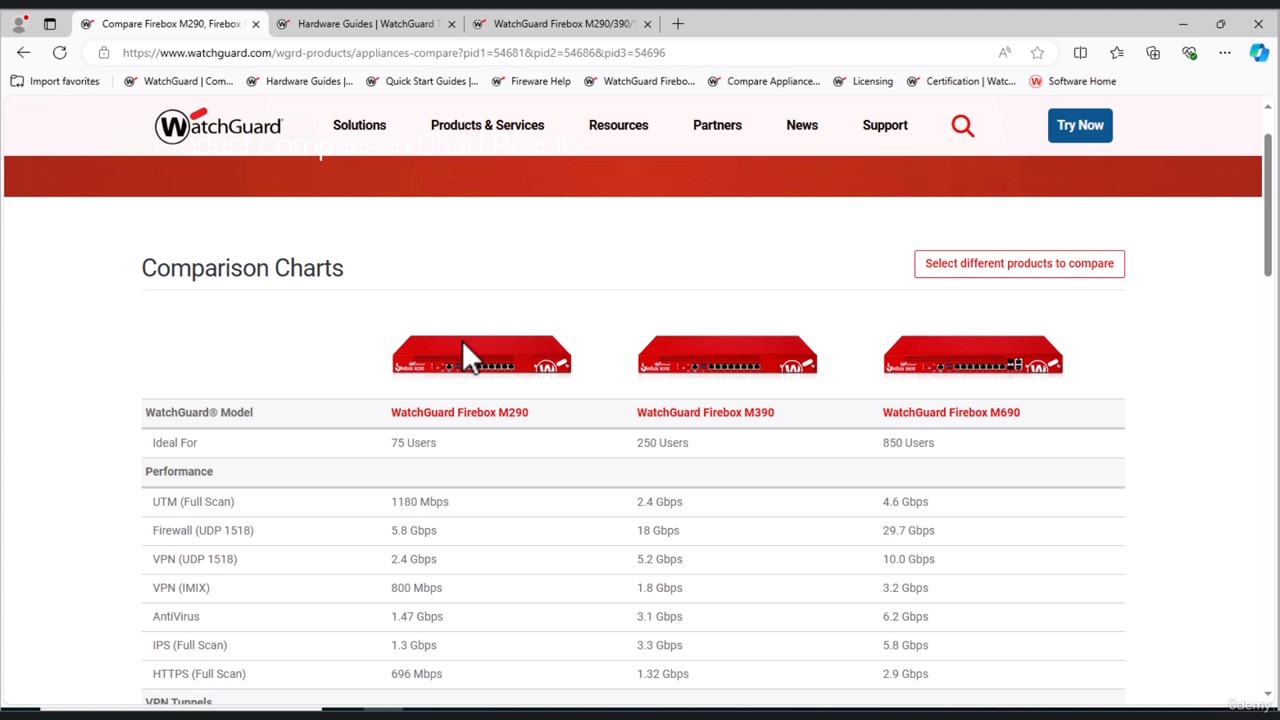This screenshot has width=1280, height=720.
Task: Open the News menu item
Action: [802, 125]
